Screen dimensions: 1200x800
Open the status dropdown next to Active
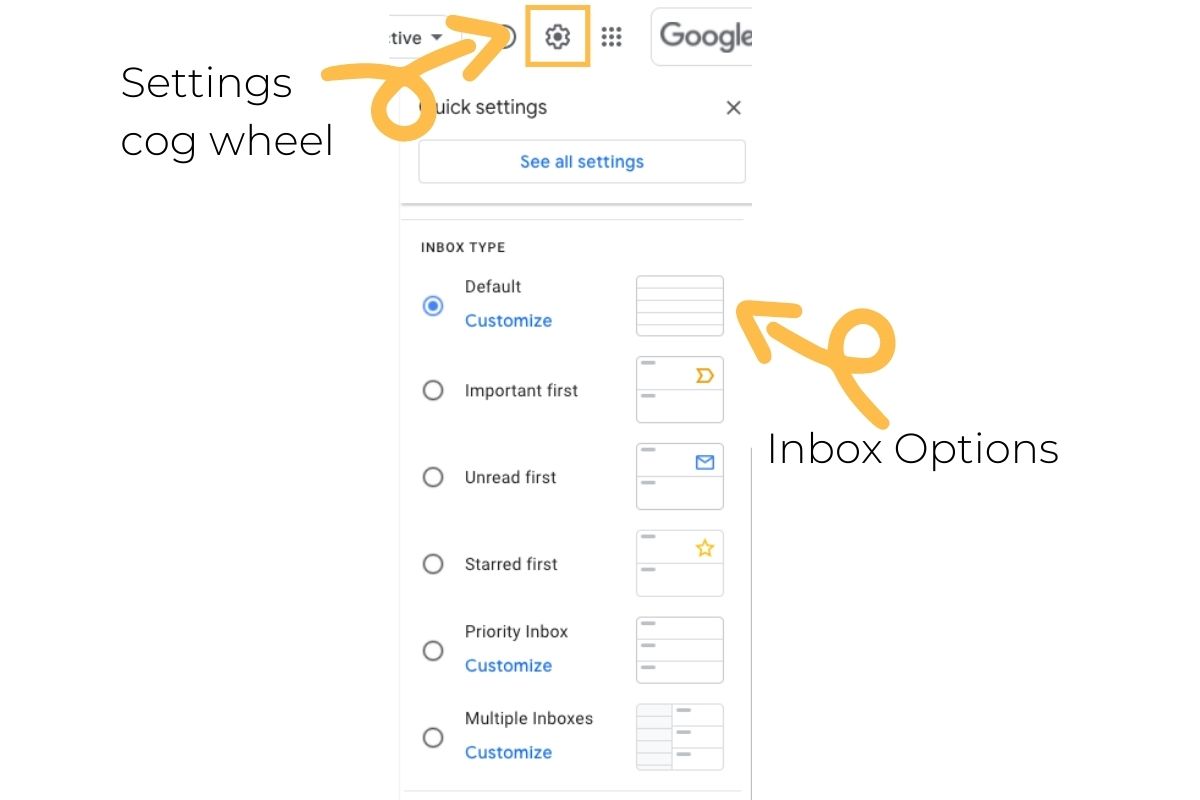tap(437, 37)
